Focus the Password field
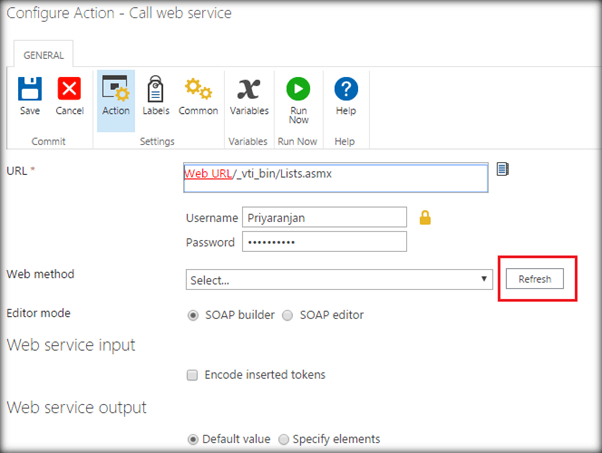The height and width of the screenshot is (453, 602). 324,241
